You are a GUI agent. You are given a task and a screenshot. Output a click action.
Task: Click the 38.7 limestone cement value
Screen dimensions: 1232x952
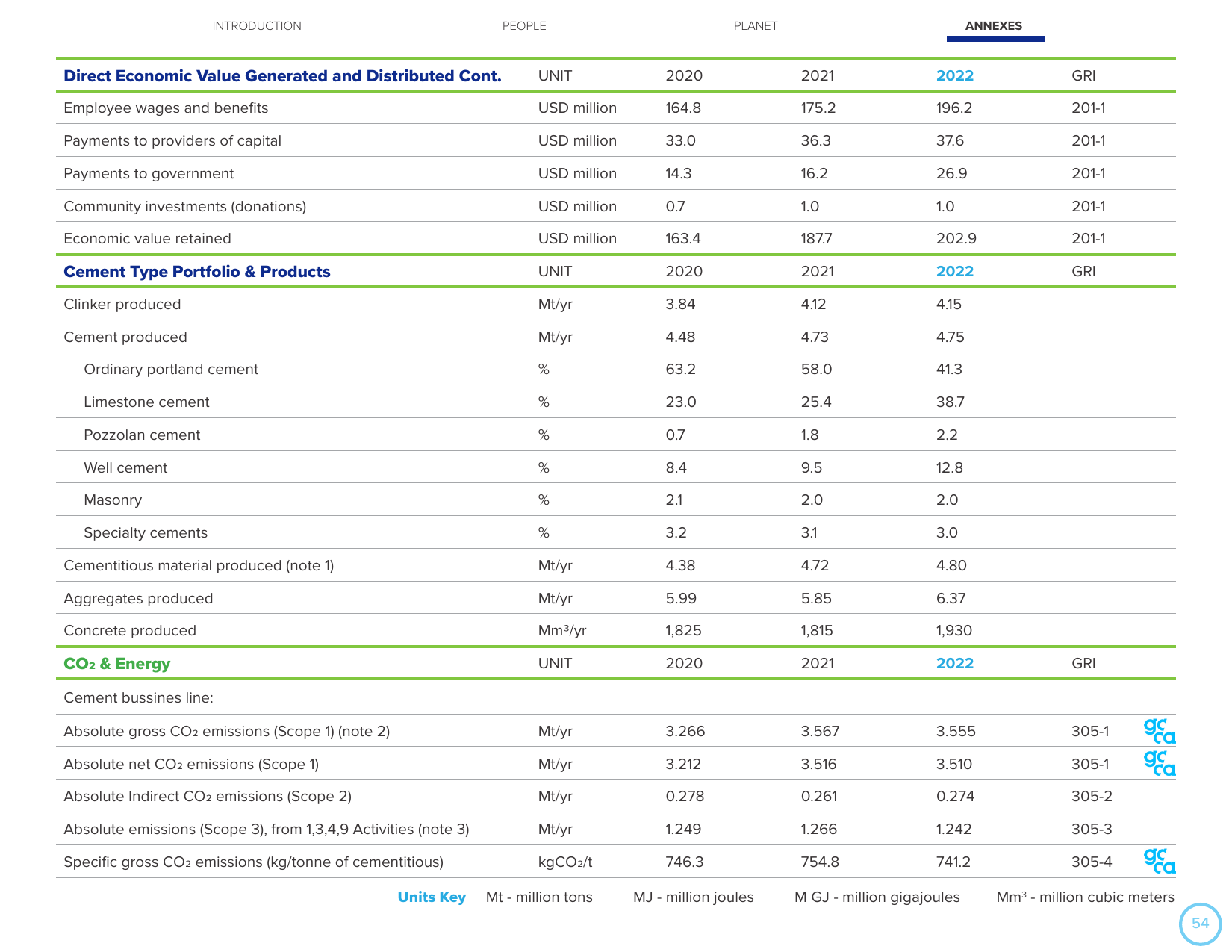(951, 402)
